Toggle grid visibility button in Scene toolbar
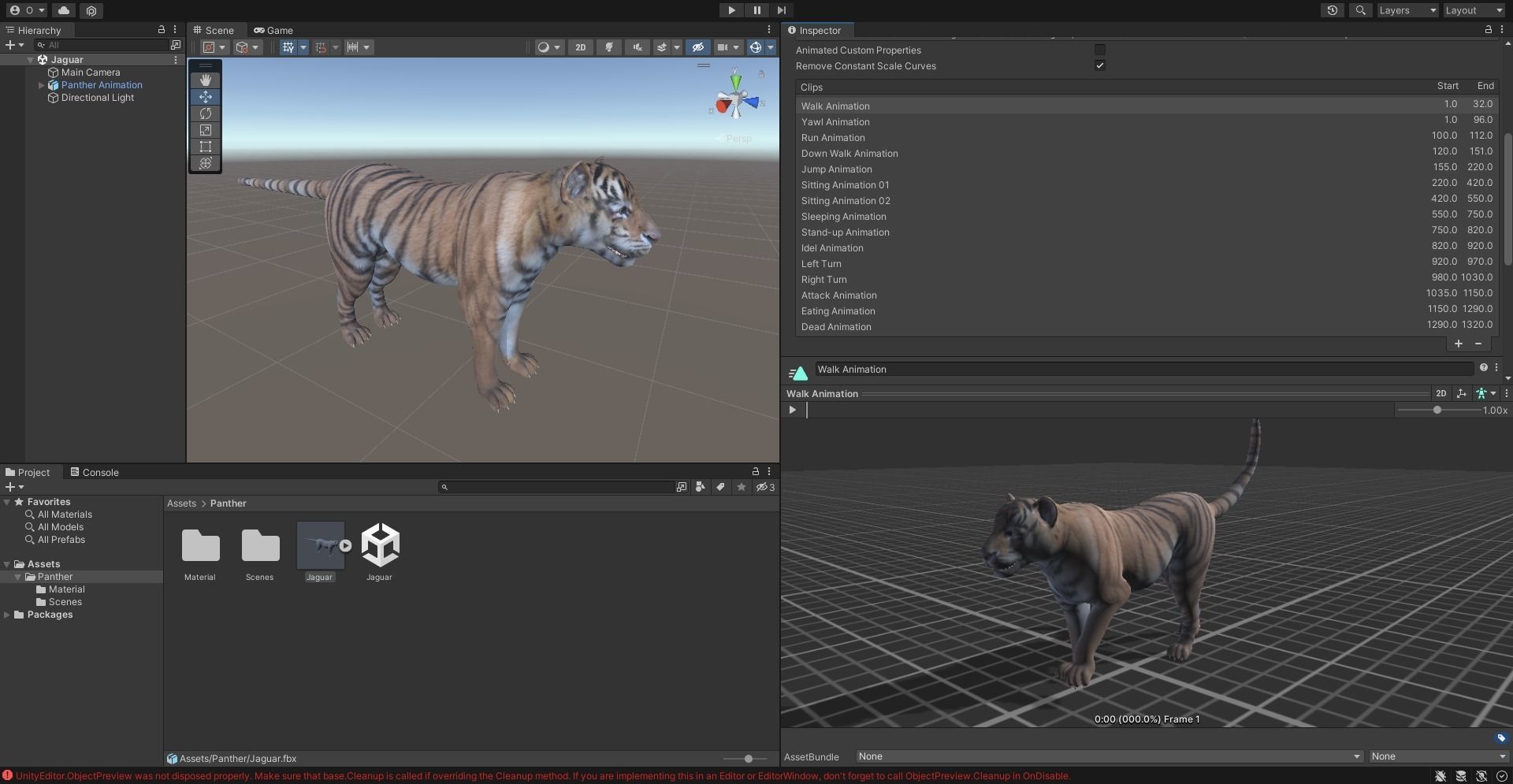This screenshot has height=784, width=1513. pos(288,47)
